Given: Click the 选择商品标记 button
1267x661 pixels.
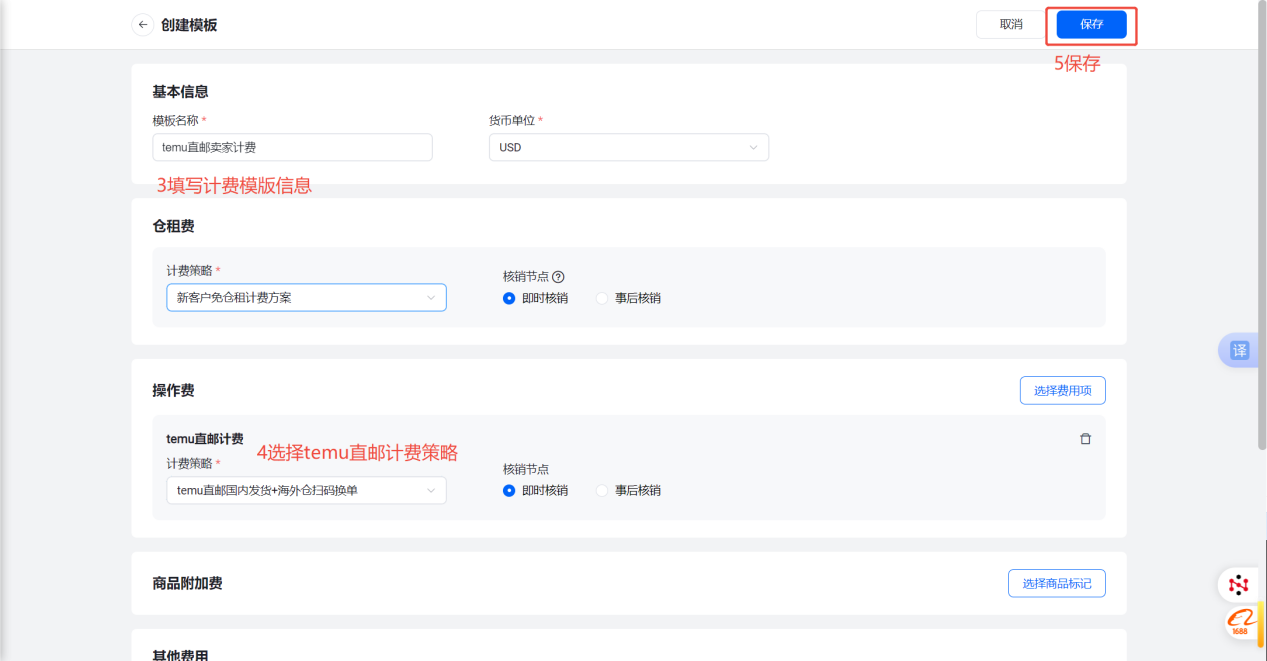Looking at the screenshot, I should [1057, 583].
